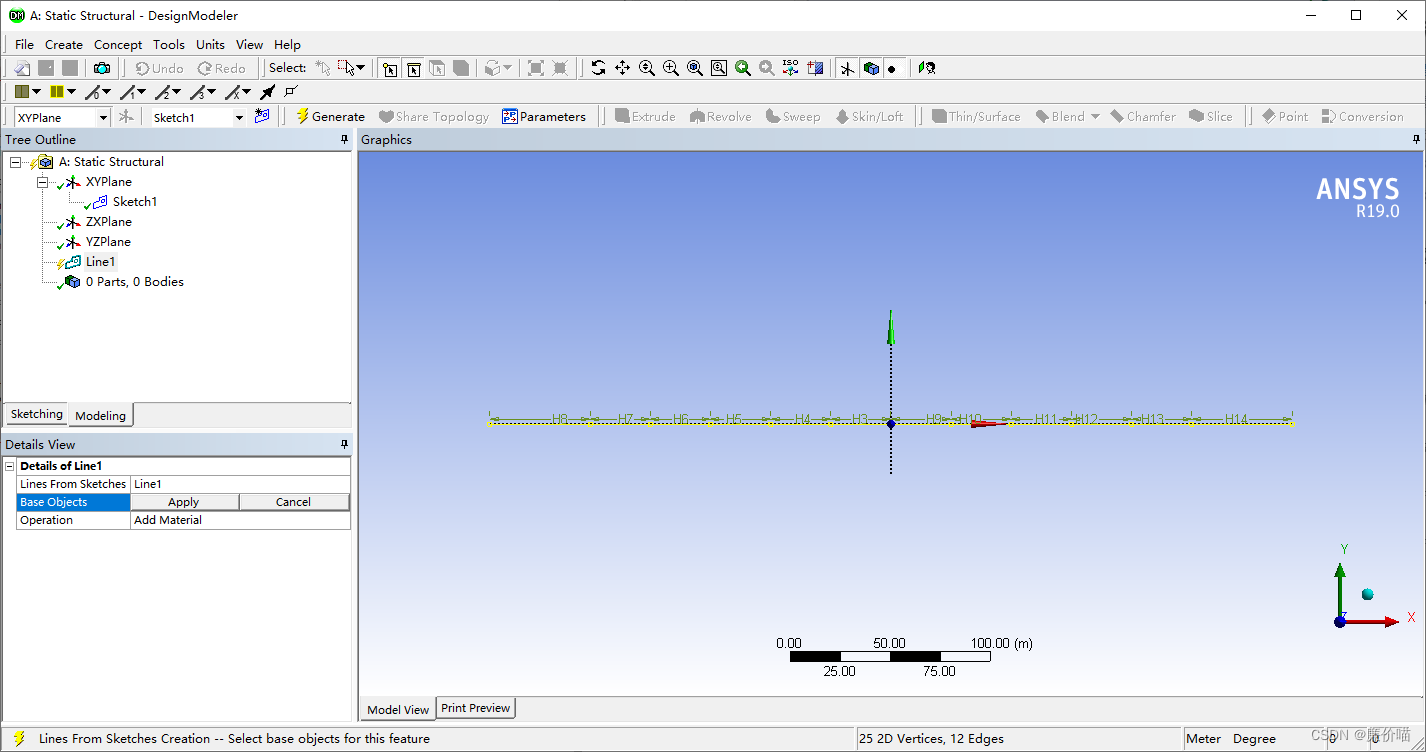Click the display vertices square icon
Image resolution: width=1426 pixels, height=752 pixels.
pyautogui.click(x=291, y=91)
